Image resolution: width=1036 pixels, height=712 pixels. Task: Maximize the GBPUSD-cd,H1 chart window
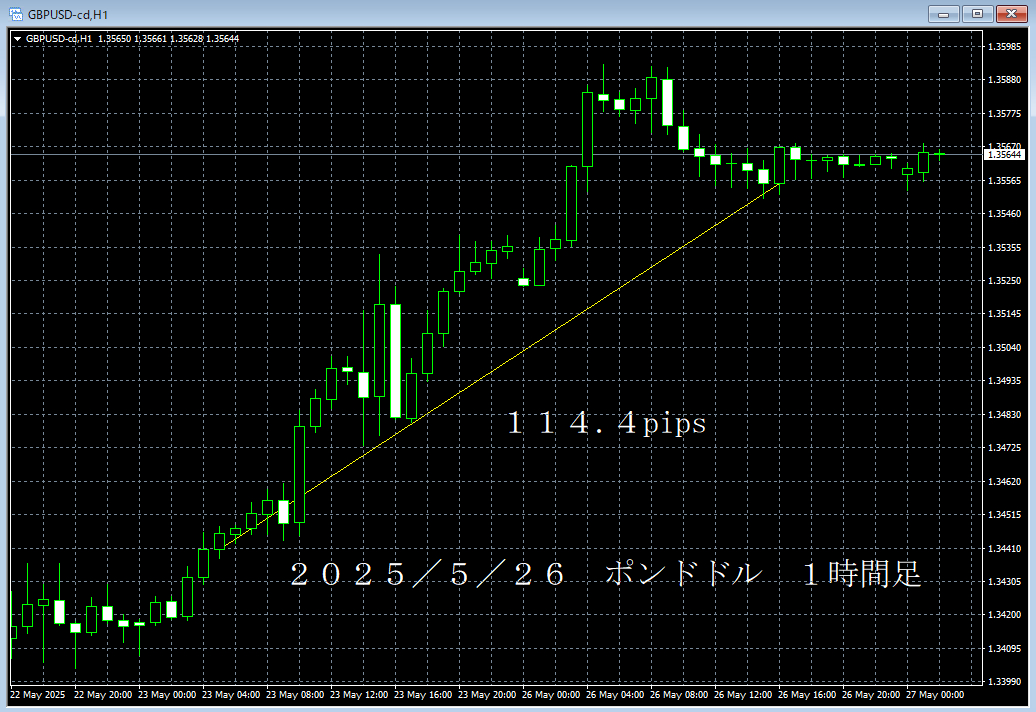977,14
